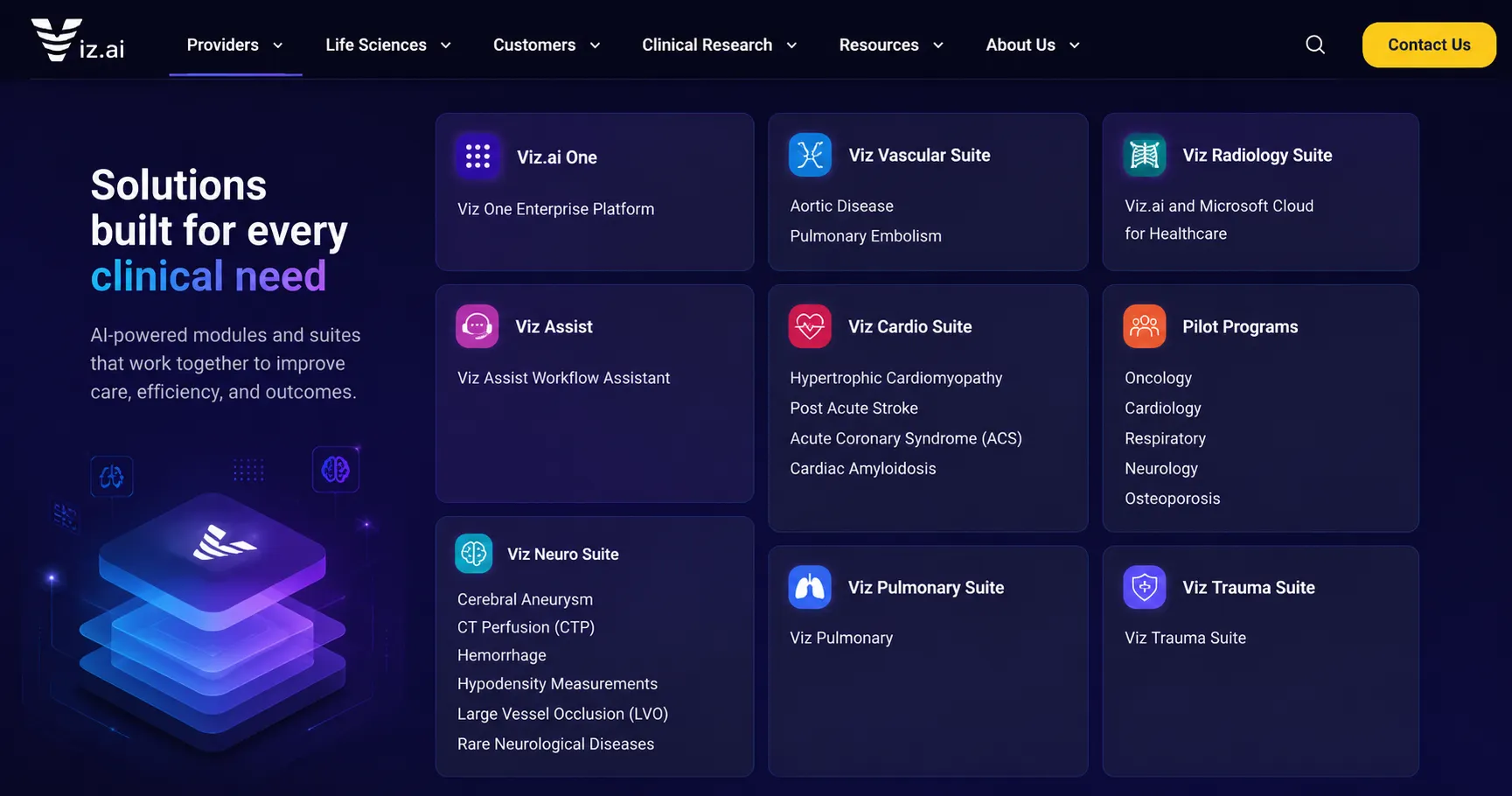Click the Pilot Programs people icon
Viewport: 1512px width, 796px height.
click(1145, 326)
